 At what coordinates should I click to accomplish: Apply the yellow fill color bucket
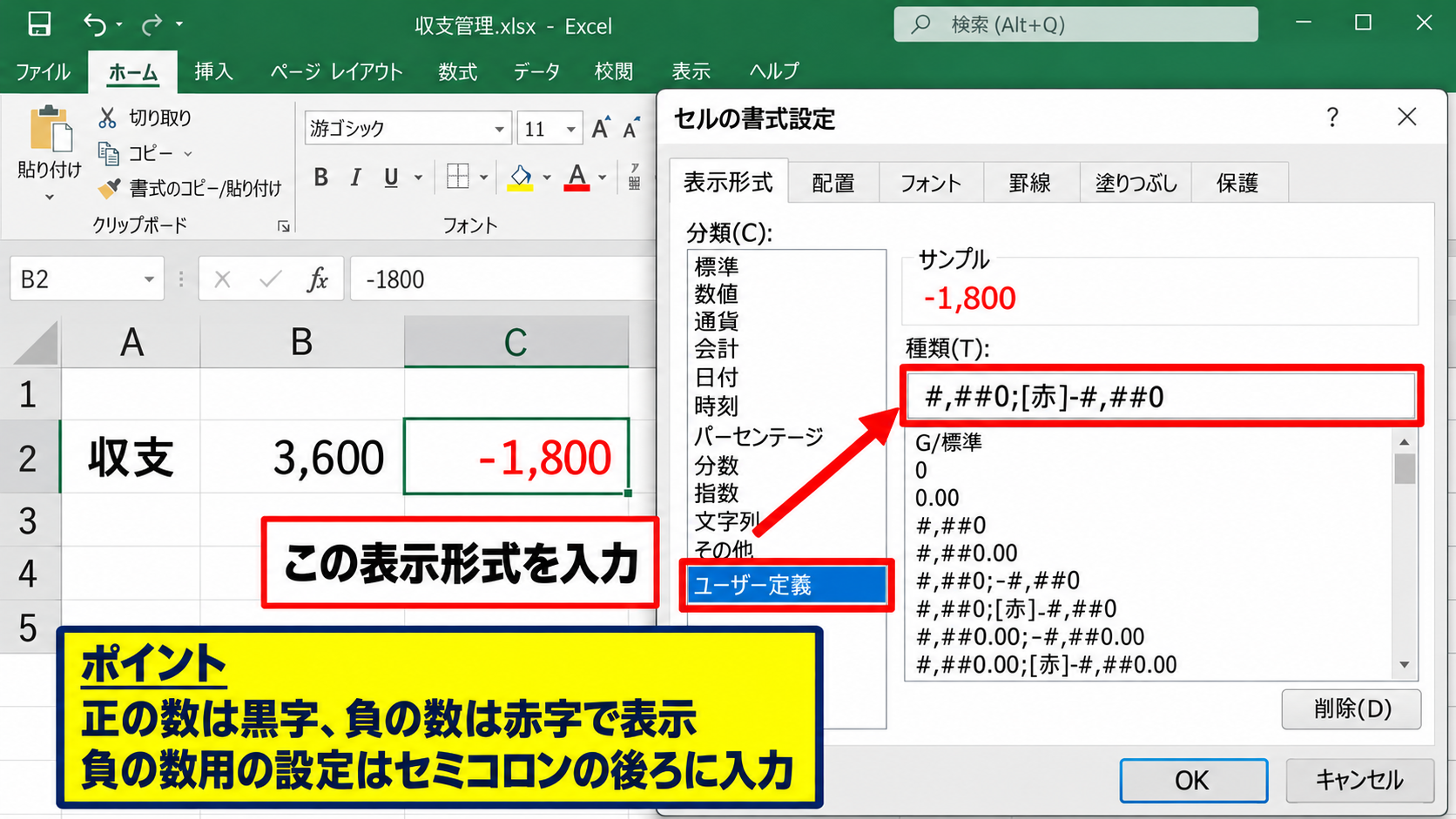(521, 178)
